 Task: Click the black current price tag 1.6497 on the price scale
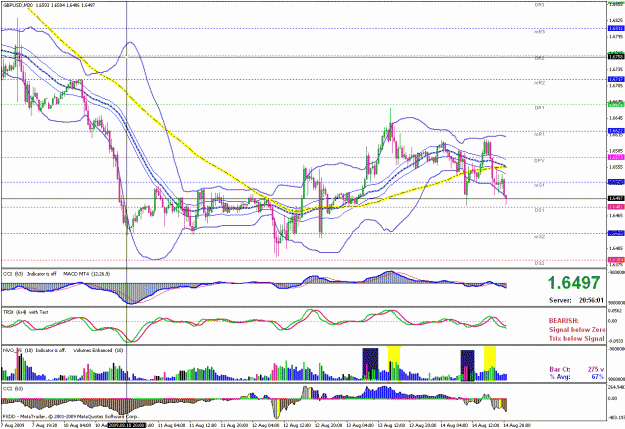pyautogui.click(x=616, y=198)
